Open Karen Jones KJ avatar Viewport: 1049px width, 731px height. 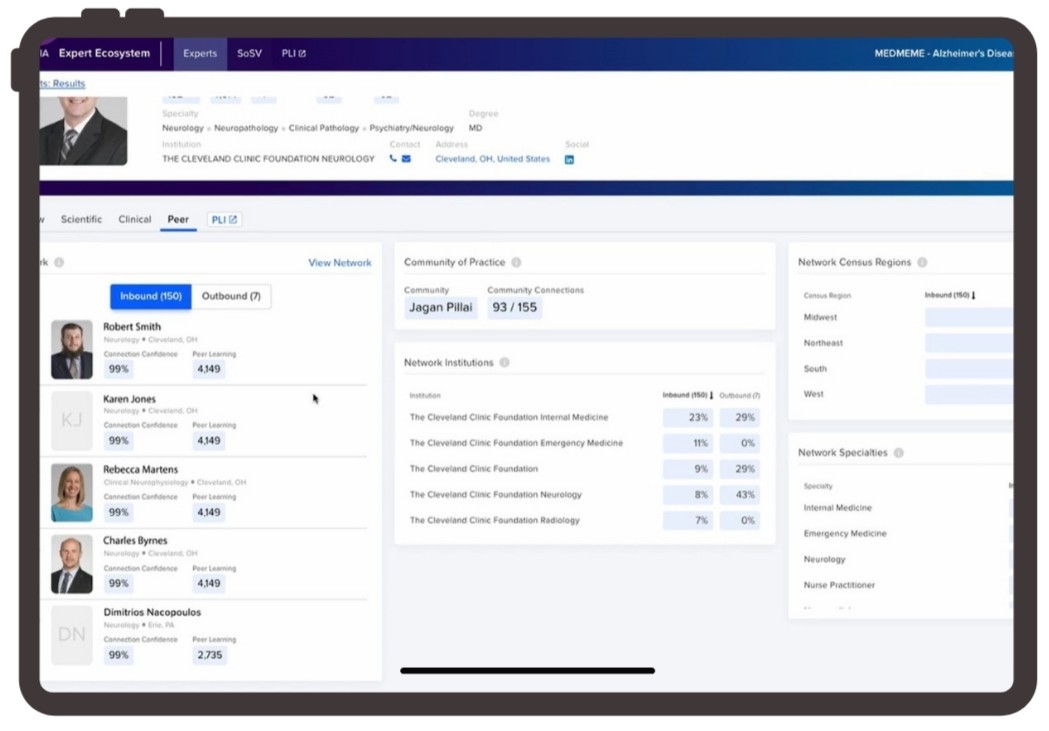(72, 421)
